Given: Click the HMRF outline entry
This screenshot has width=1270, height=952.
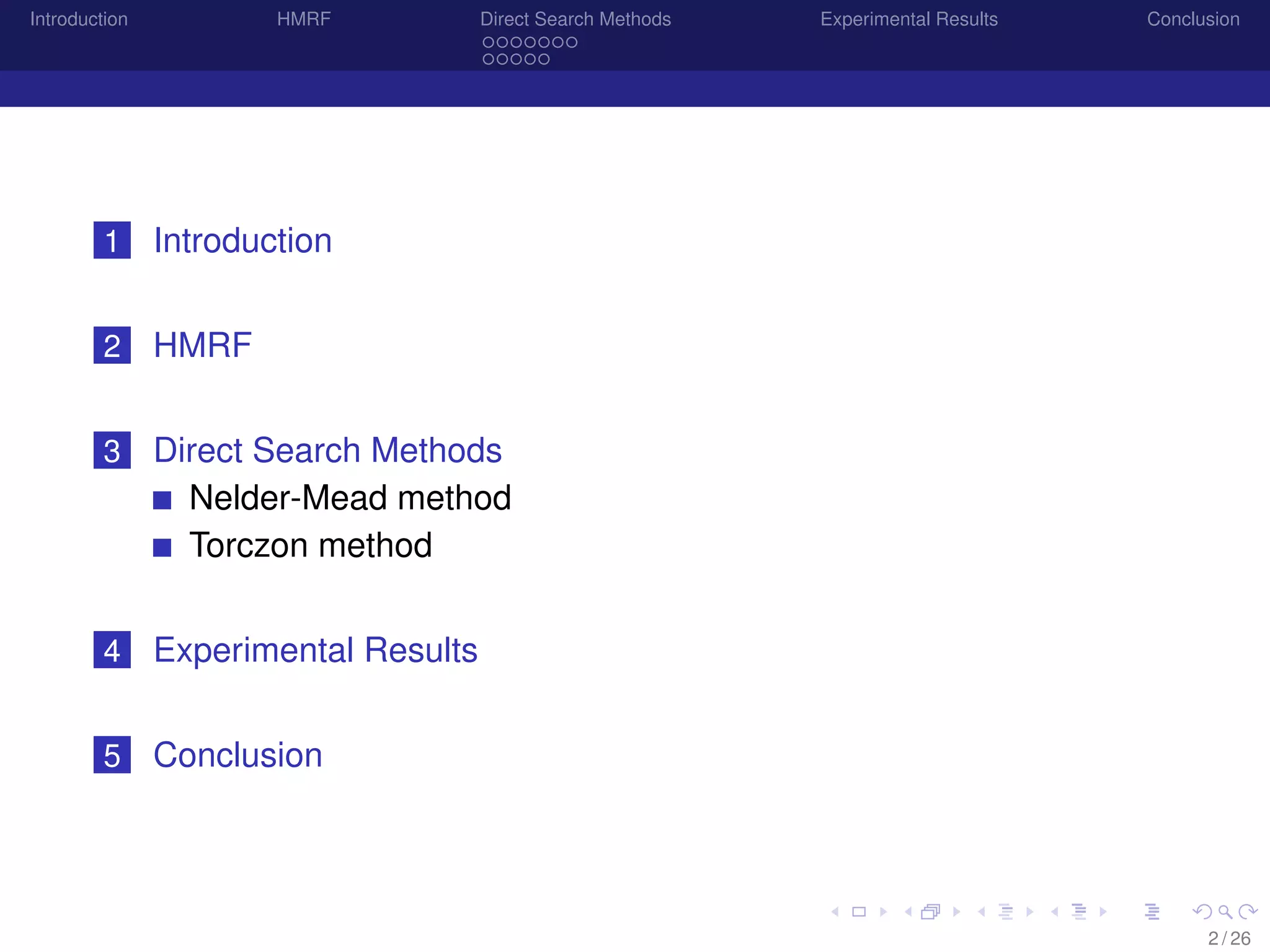Looking at the screenshot, I should (x=202, y=345).
